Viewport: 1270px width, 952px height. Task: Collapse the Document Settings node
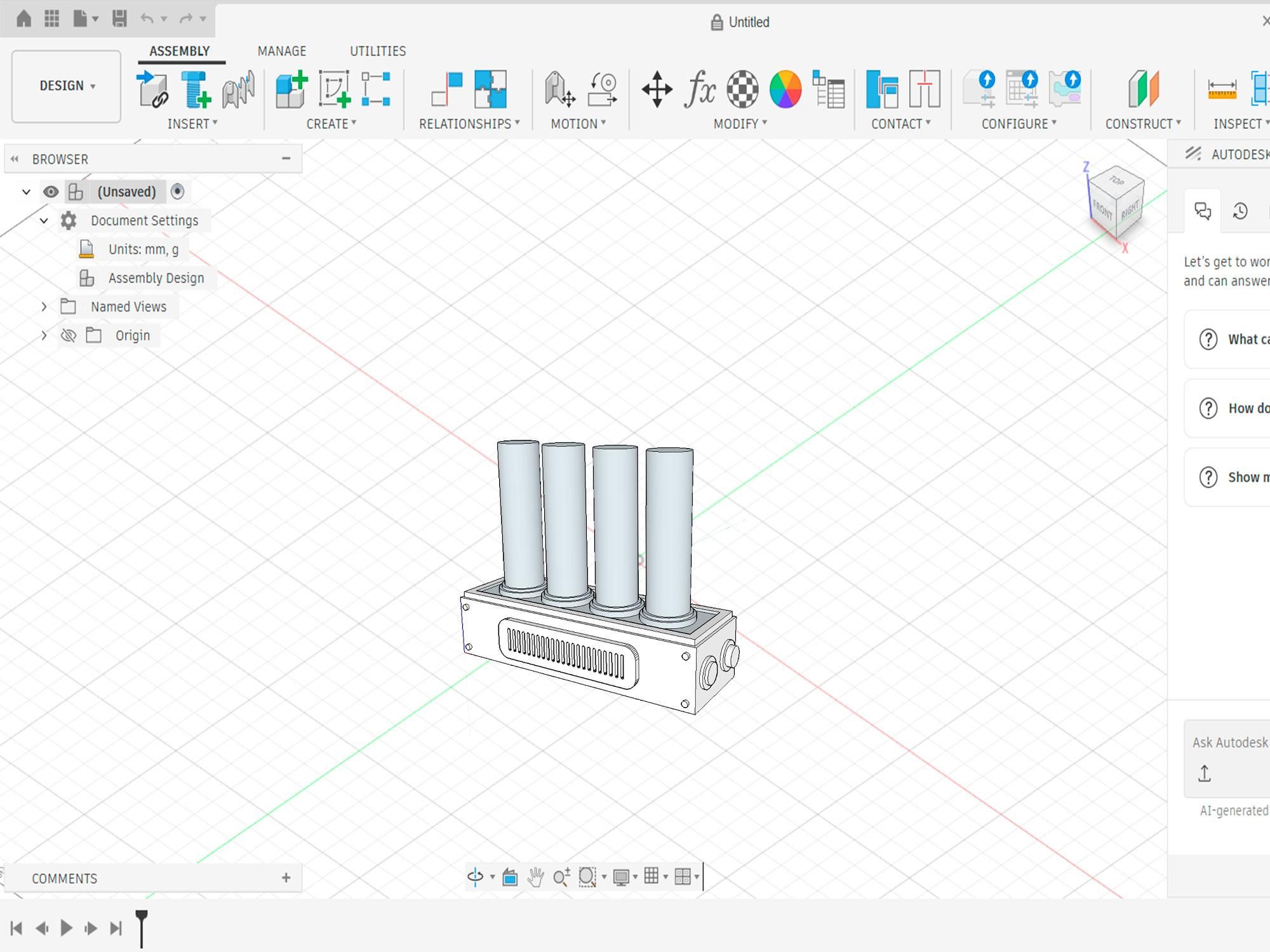pyautogui.click(x=44, y=221)
